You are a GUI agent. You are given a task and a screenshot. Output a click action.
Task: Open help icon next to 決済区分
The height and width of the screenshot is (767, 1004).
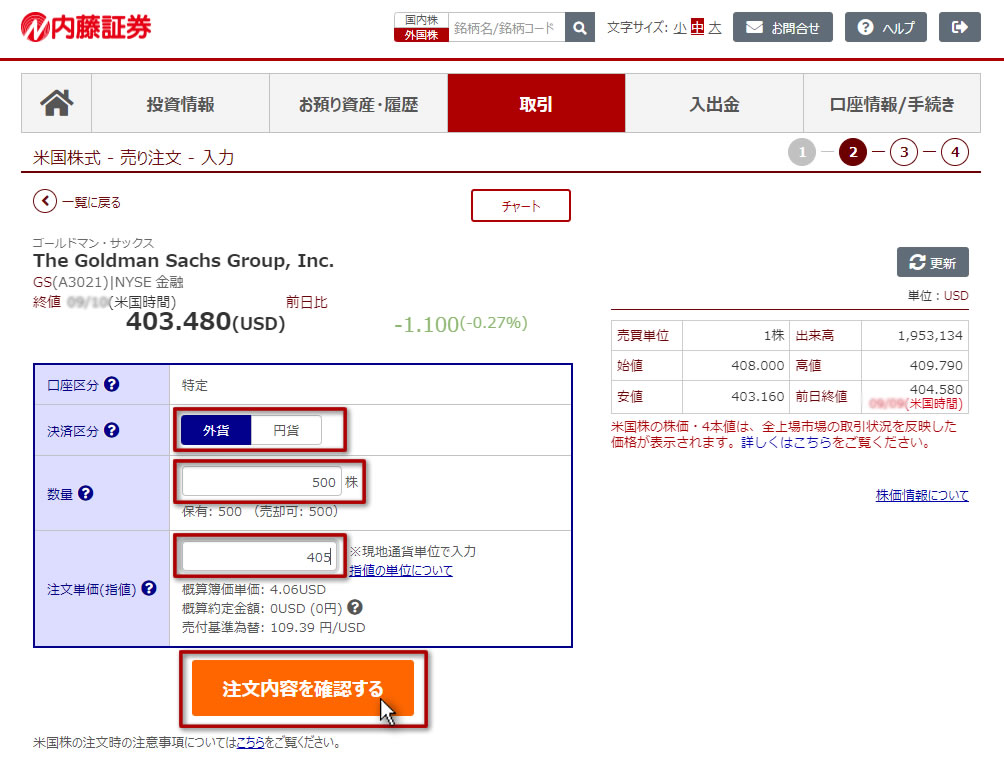pos(111,430)
